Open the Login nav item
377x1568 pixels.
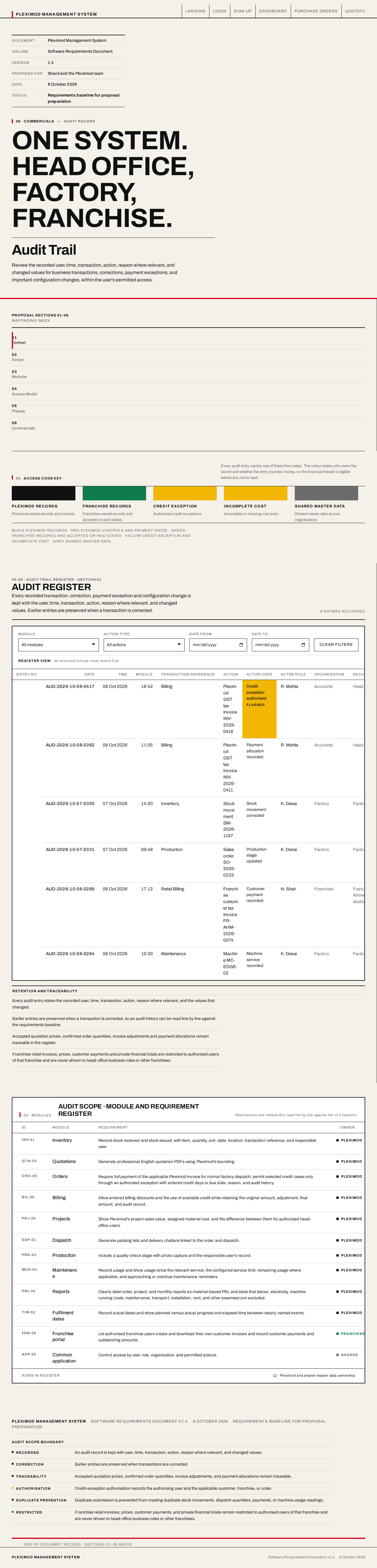[x=219, y=11]
